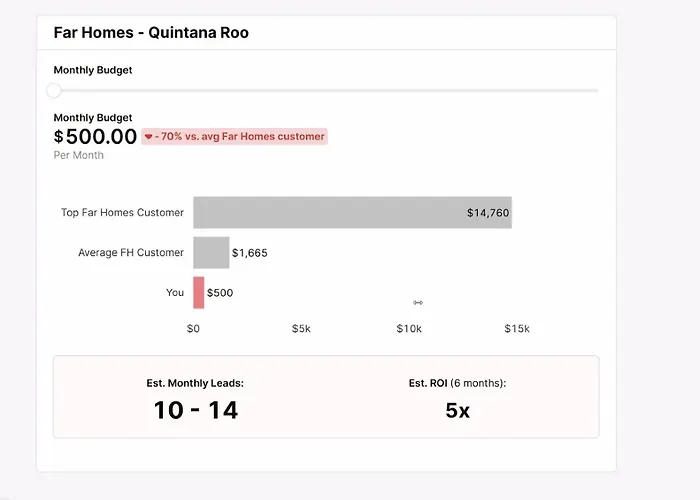Click the far right end of slider track
The image size is (700, 500).
(596, 90)
